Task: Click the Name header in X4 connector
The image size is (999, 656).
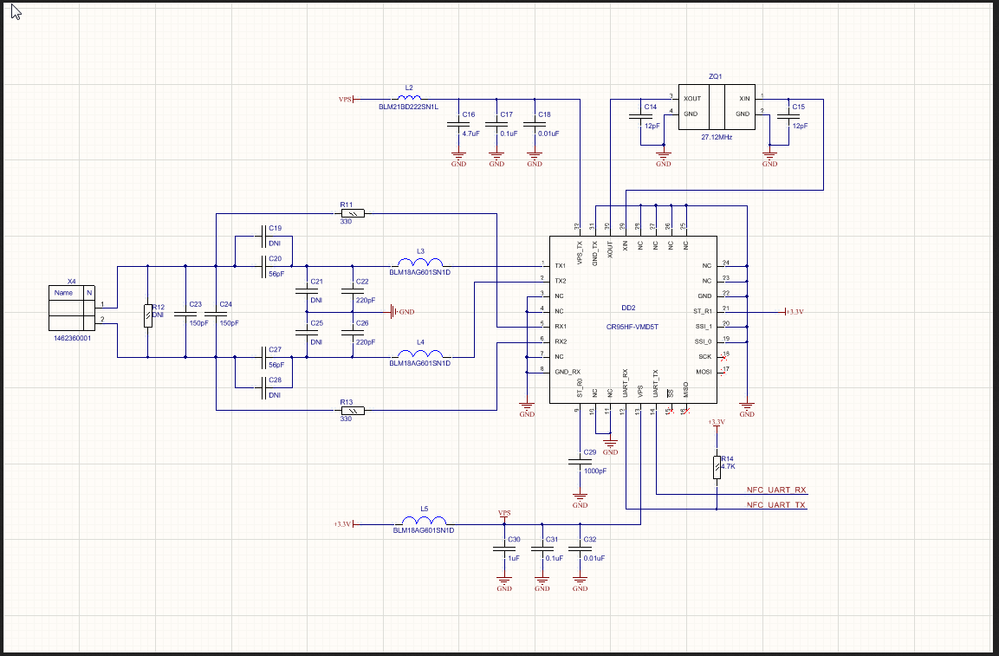Action: pyautogui.click(x=63, y=293)
